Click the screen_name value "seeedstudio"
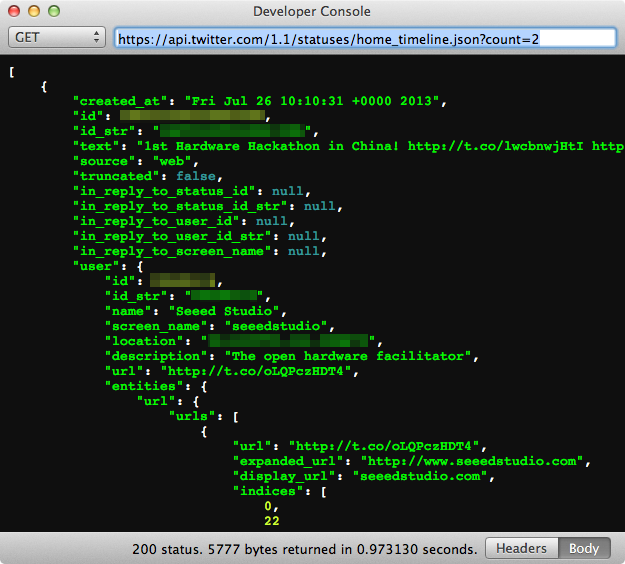Viewport: 625px width, 564px height. coord(276,326)
